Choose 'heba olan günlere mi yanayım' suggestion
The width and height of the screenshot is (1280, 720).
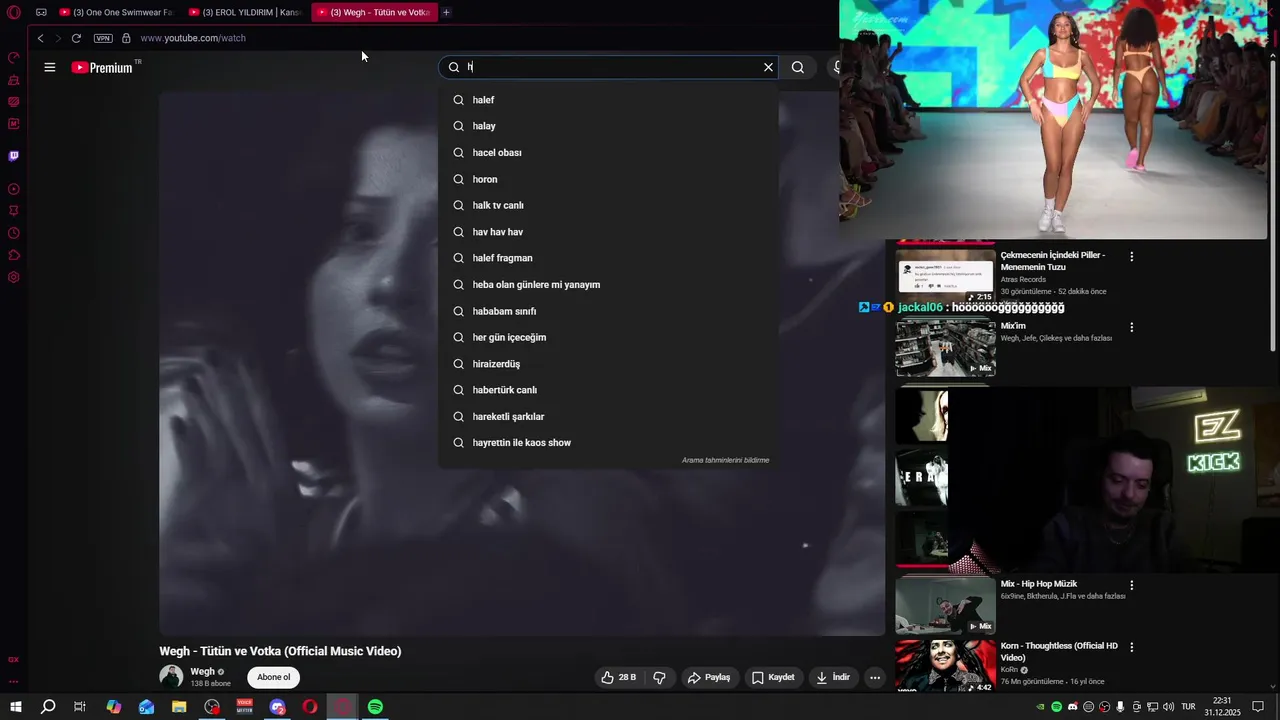click(x=608, y=285)
